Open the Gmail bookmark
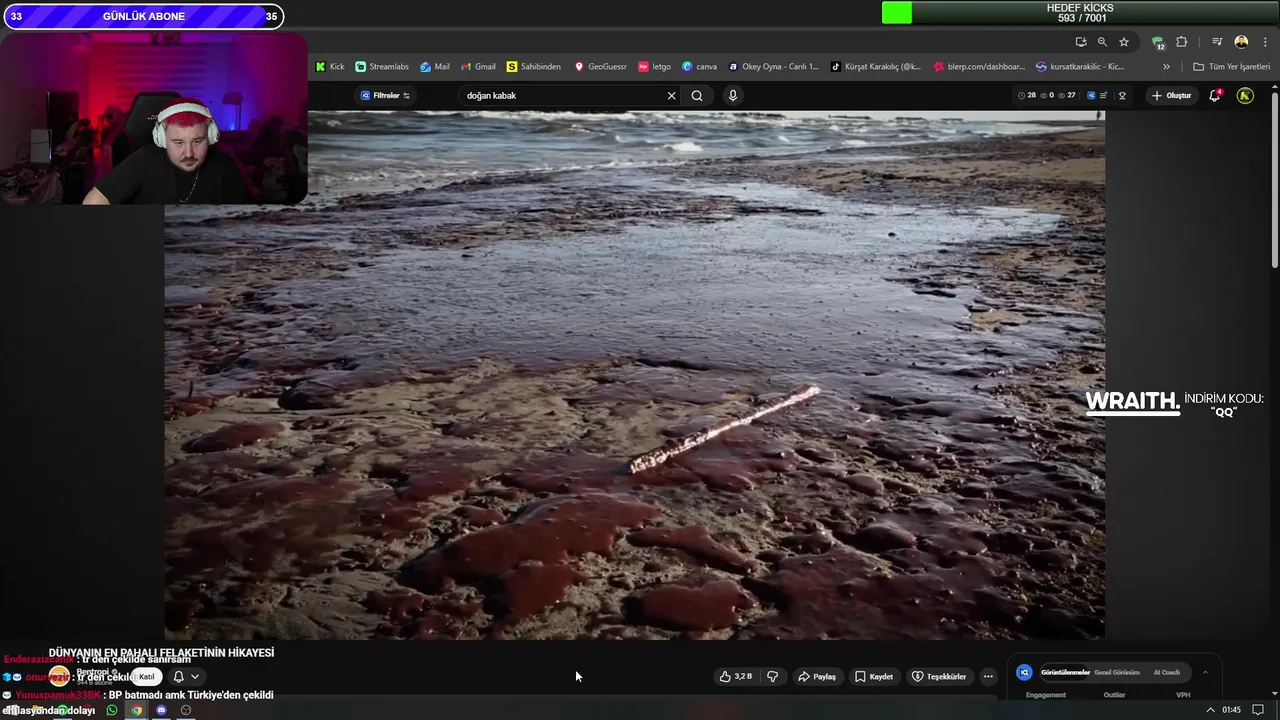 coord(477,67)
